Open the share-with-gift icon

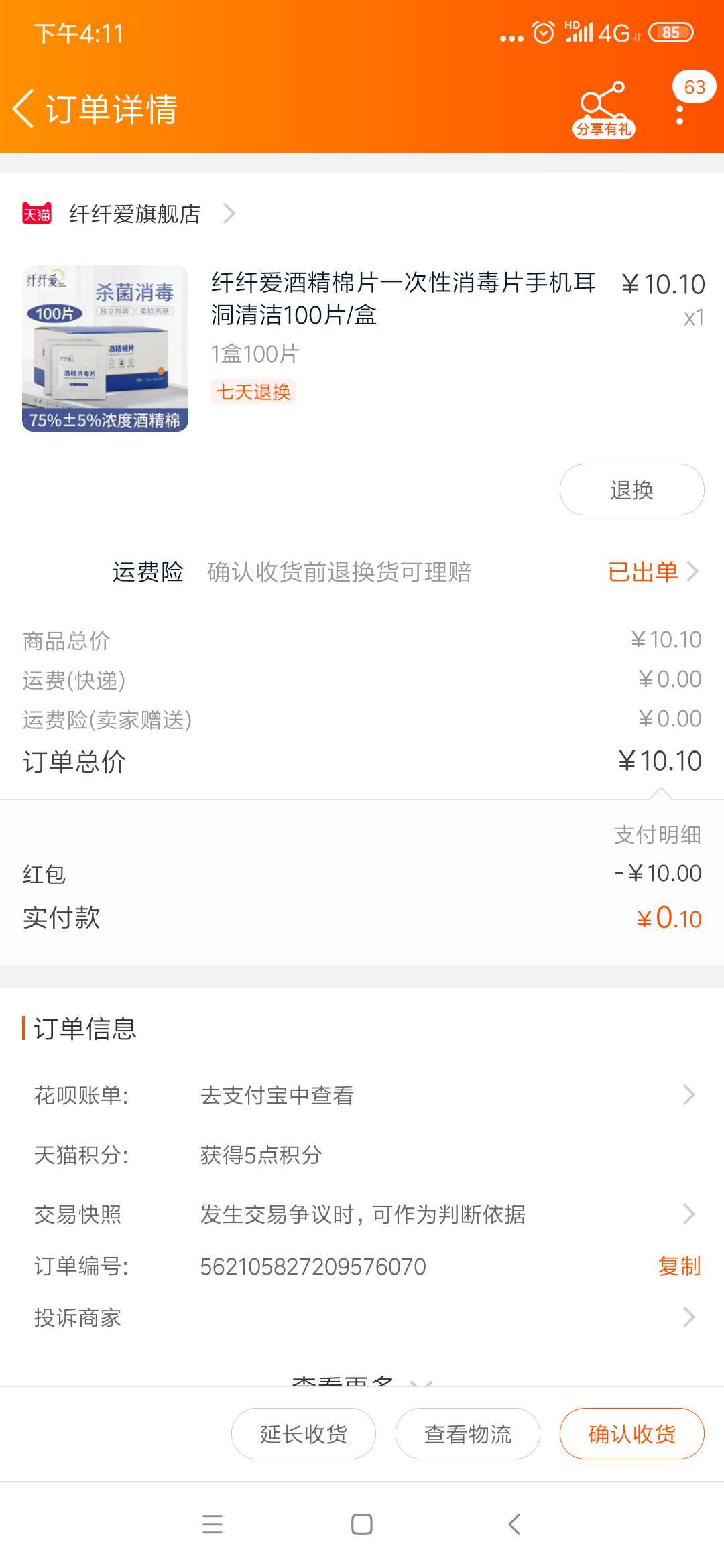pos(603,109)
